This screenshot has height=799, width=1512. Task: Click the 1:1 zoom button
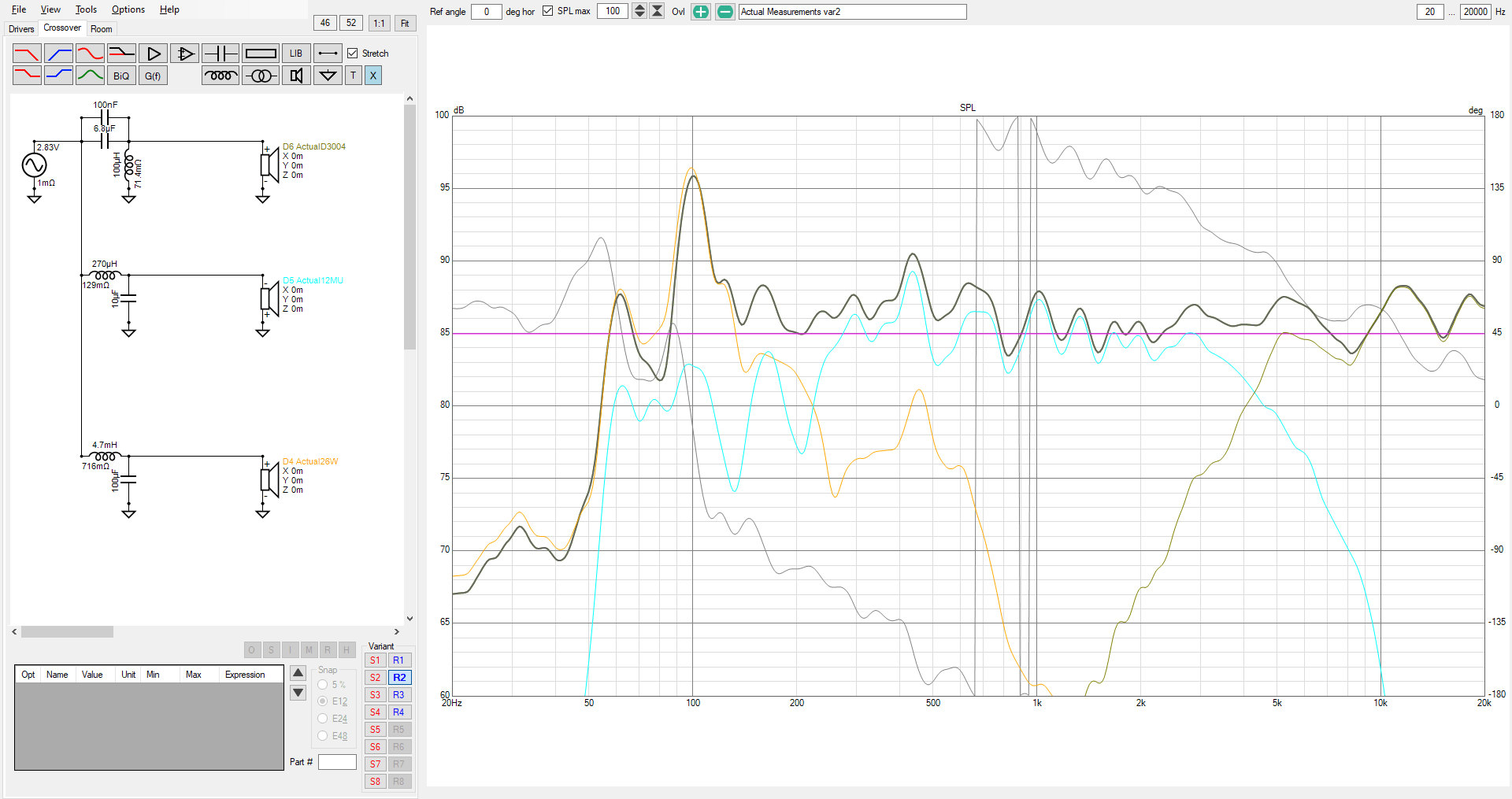click(x=380, y=23)
